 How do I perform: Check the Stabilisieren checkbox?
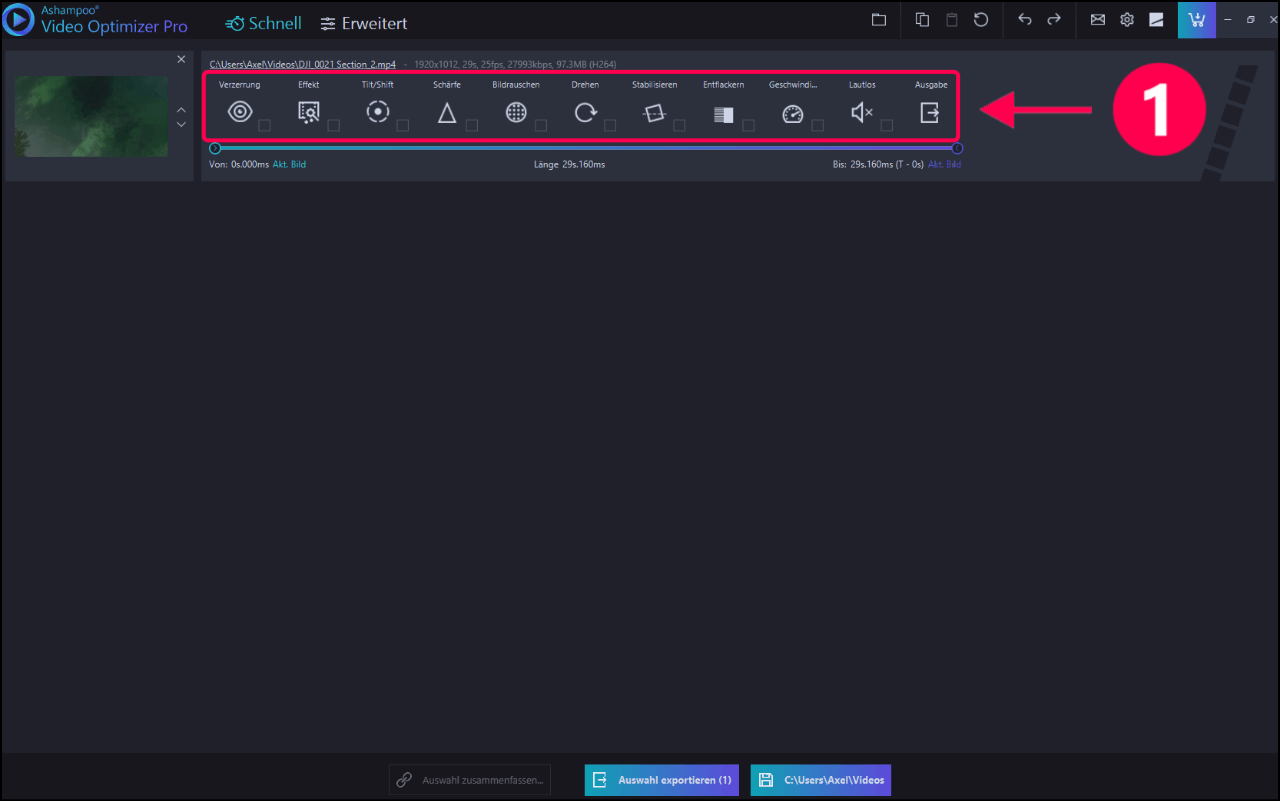680,126
